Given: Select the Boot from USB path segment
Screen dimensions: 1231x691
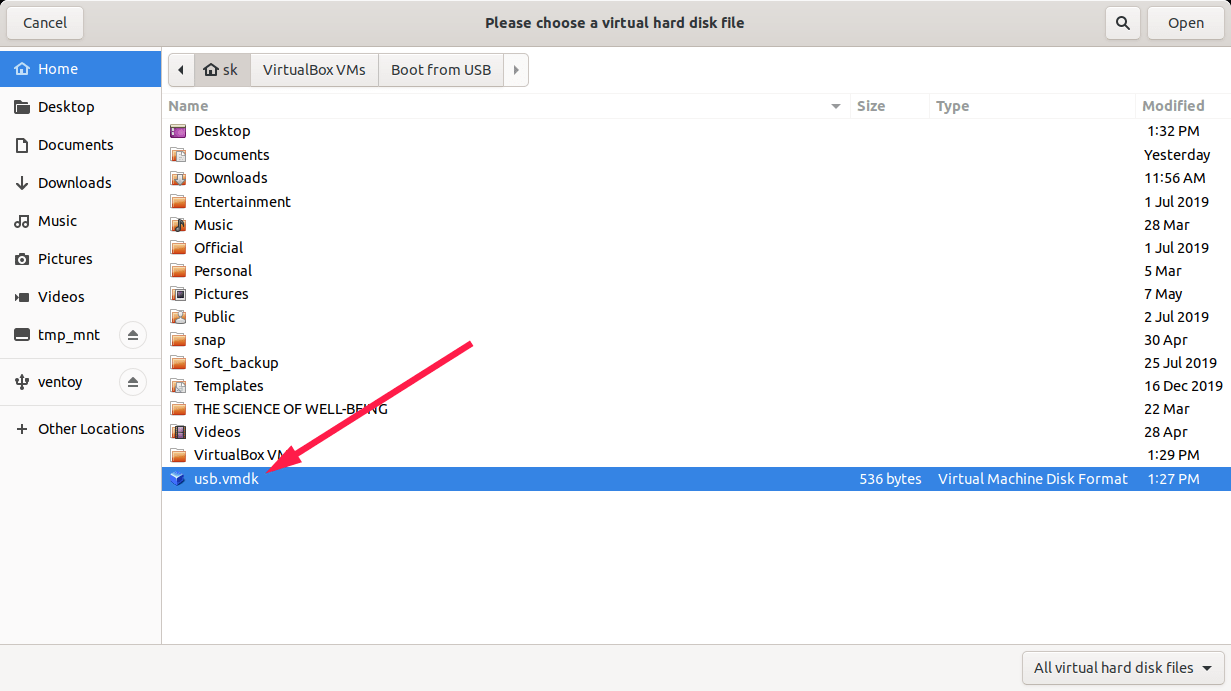Looking at the screenshot, I should point(441,70).
